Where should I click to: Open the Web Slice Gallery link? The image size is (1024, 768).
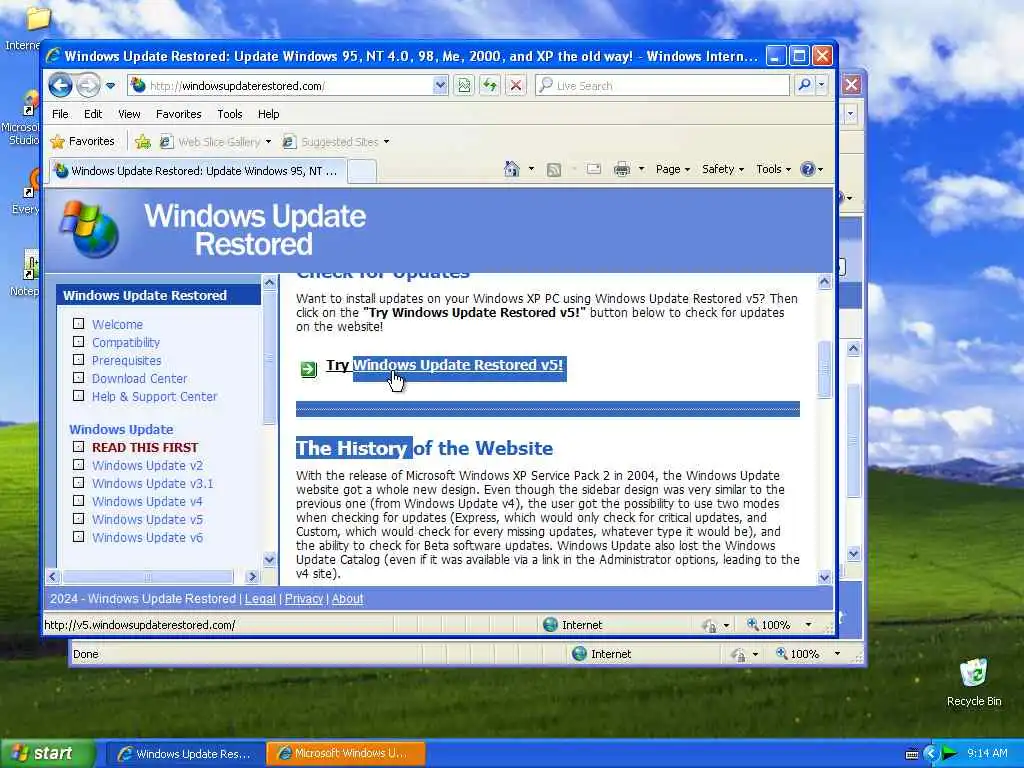point(215,142)
